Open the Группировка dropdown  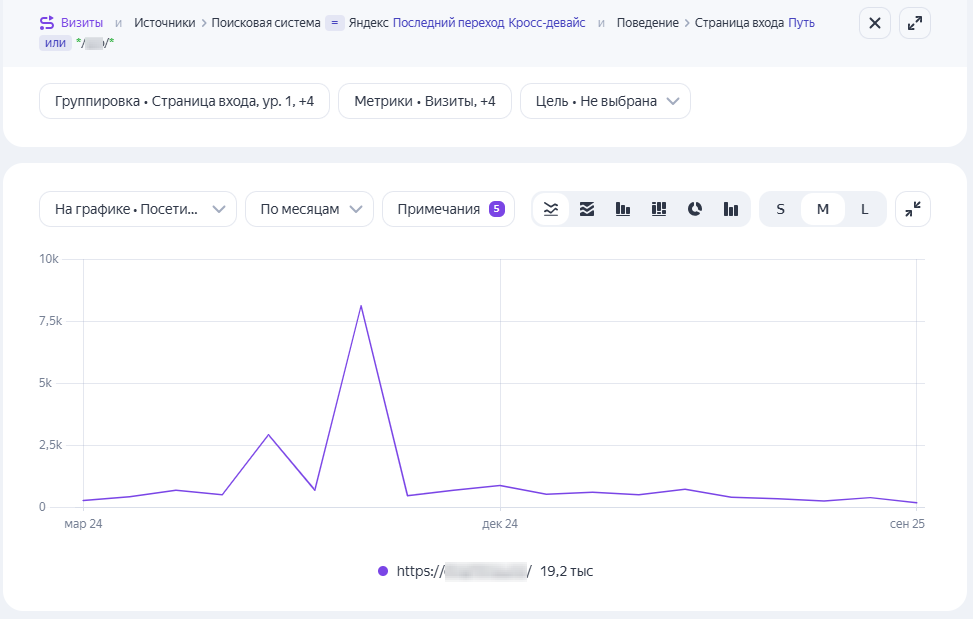pyautogui.click(x=184, y=101)
